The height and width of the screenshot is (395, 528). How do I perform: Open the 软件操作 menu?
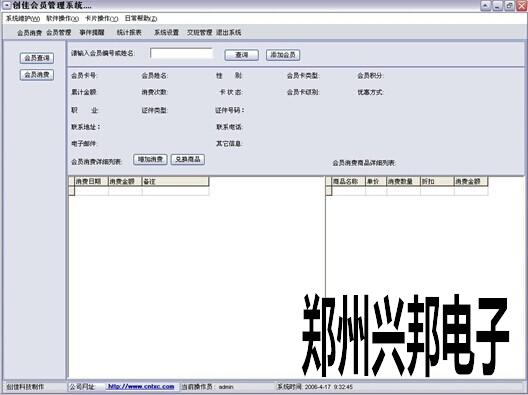click(x=62, y=19)
